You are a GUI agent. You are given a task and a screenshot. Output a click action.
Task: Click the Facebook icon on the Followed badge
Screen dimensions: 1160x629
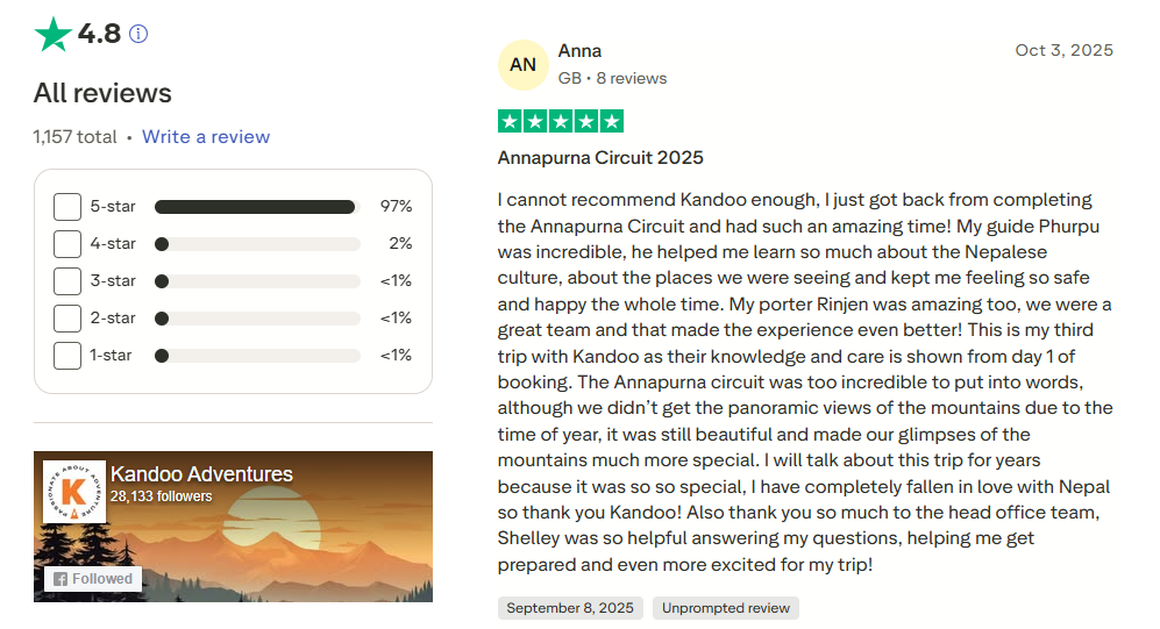pos(61,578)
